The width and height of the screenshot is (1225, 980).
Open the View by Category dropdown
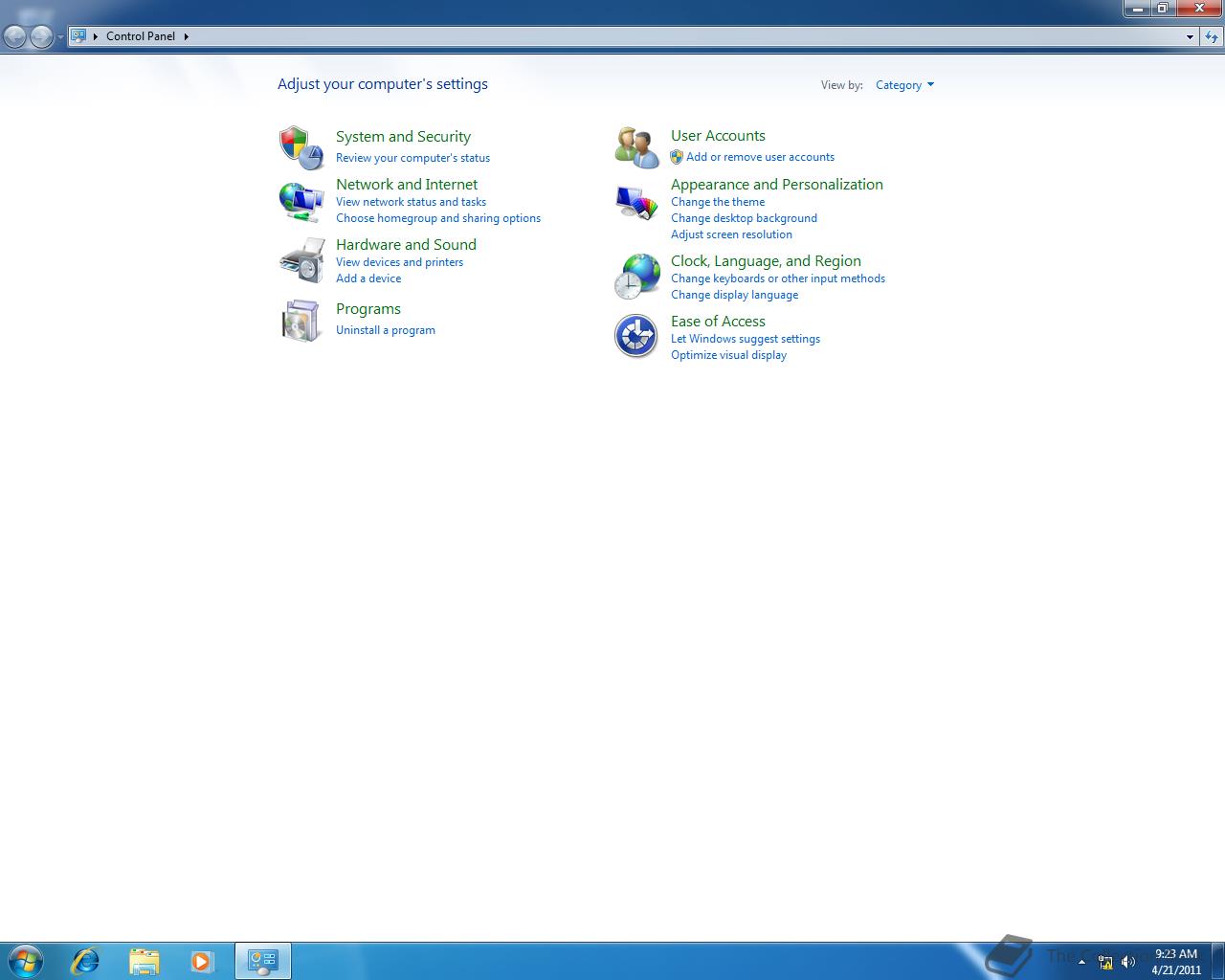tap(904, 85)
